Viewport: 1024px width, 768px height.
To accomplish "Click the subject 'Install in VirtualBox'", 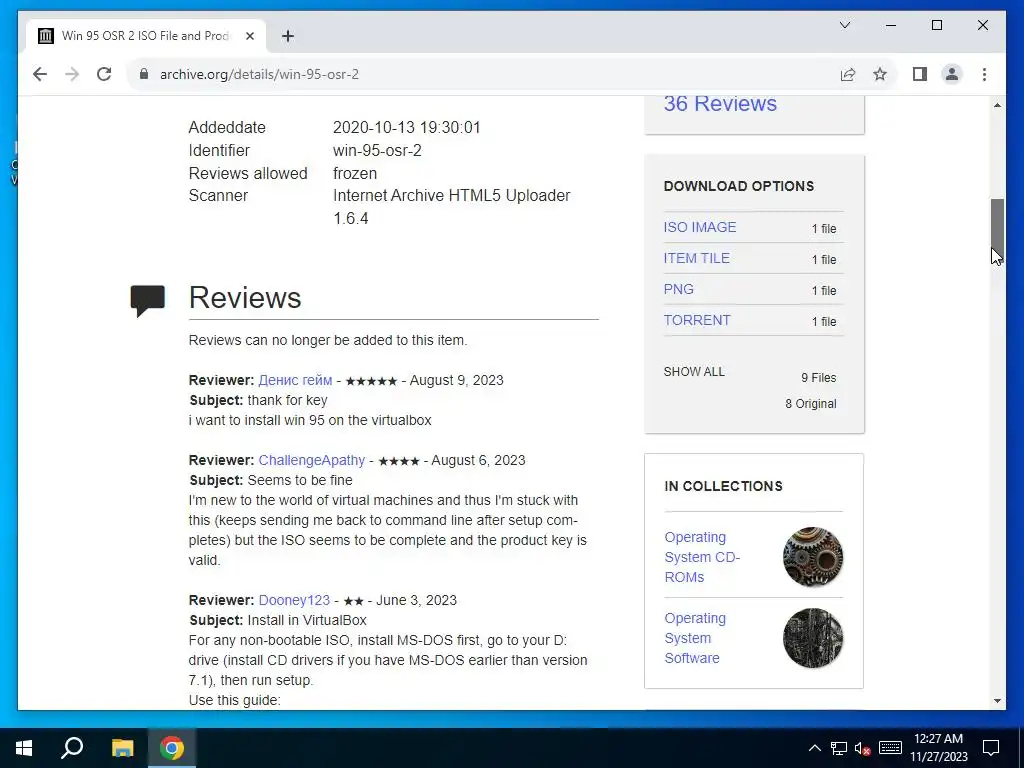I will tap(307, 620).
